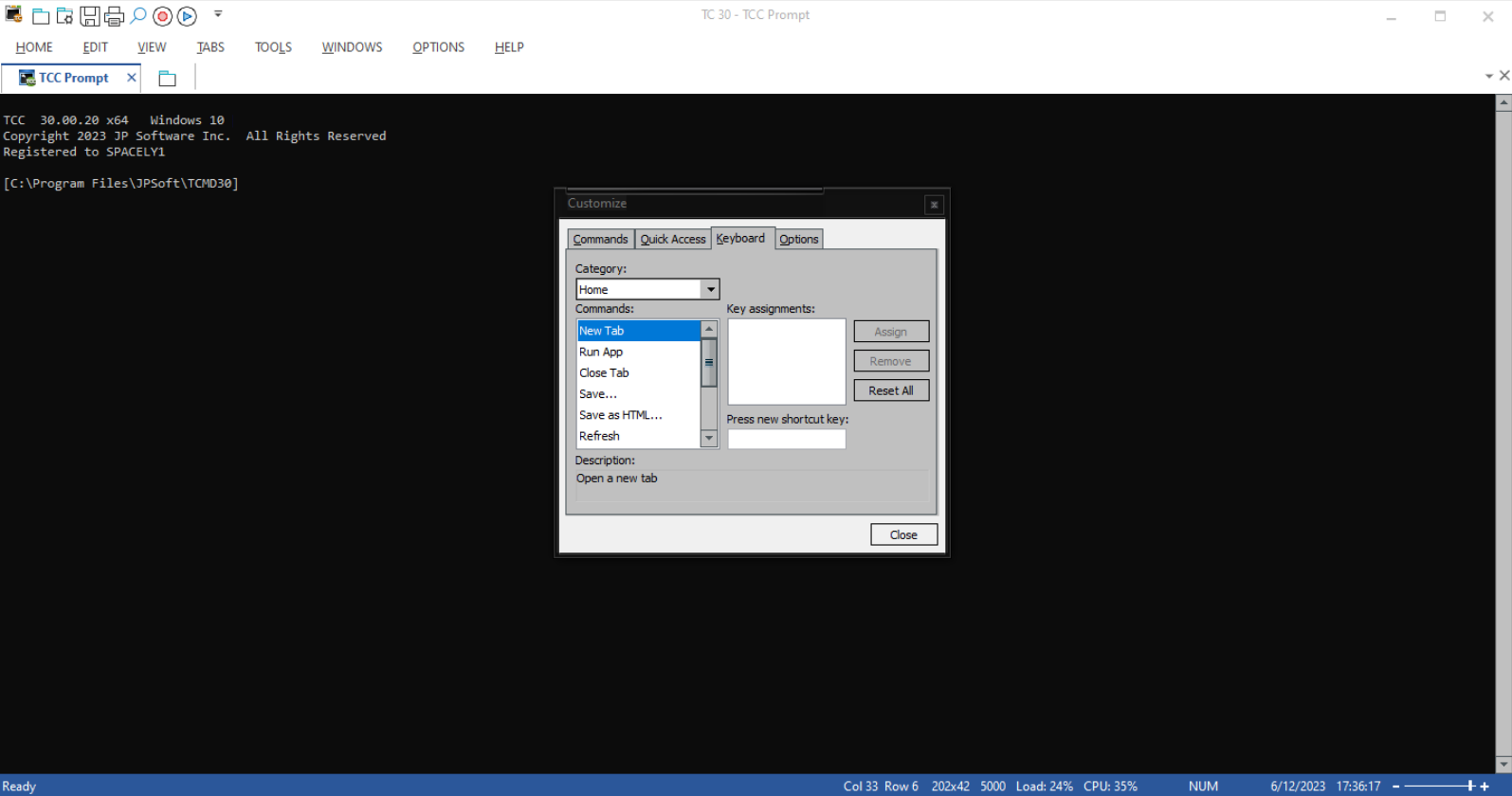1512x796 pixels.
Task: Select the TCC Prompt tab
Action: (x=71, y=78)
